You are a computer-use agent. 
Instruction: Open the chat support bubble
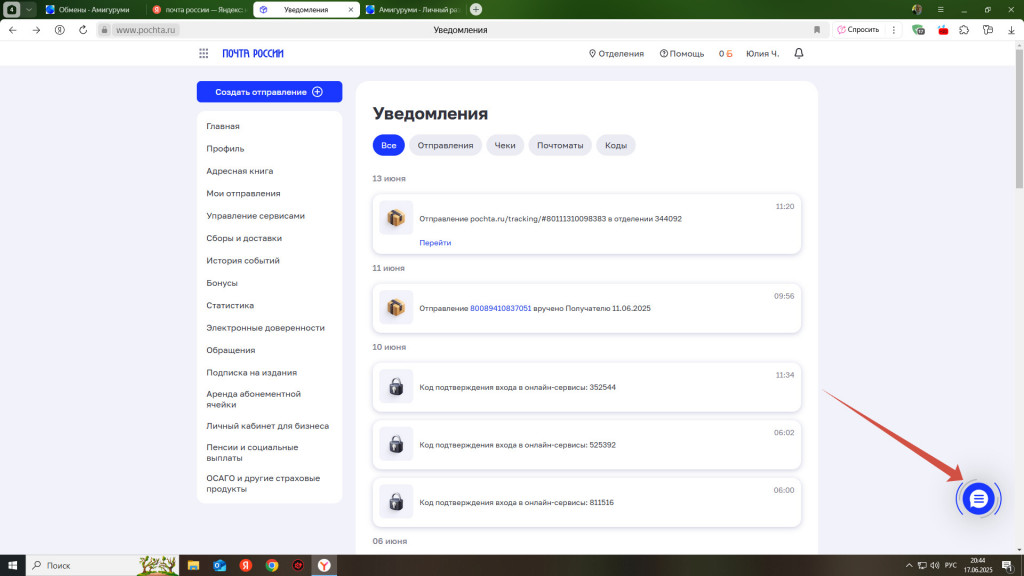977,498
